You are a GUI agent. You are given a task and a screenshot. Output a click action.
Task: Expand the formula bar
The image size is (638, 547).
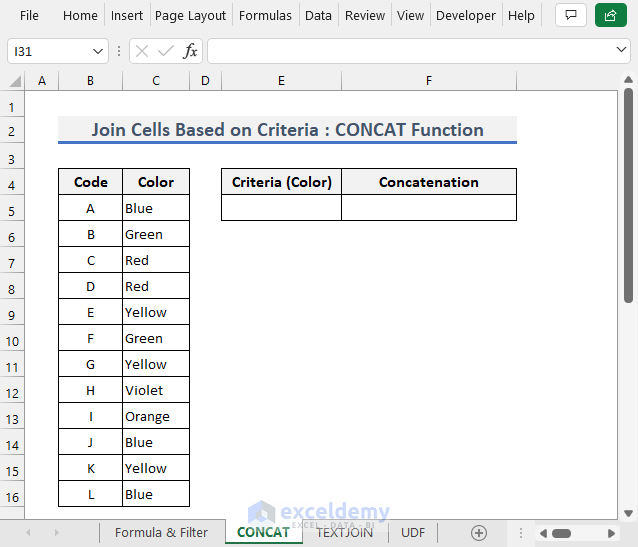[x=621, y=50]
